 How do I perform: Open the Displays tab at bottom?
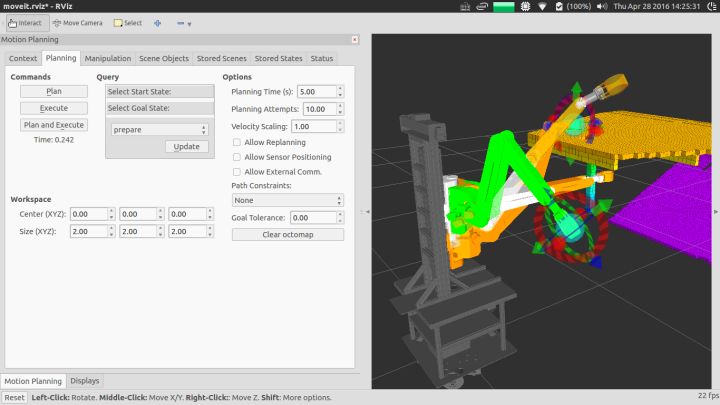84,381
